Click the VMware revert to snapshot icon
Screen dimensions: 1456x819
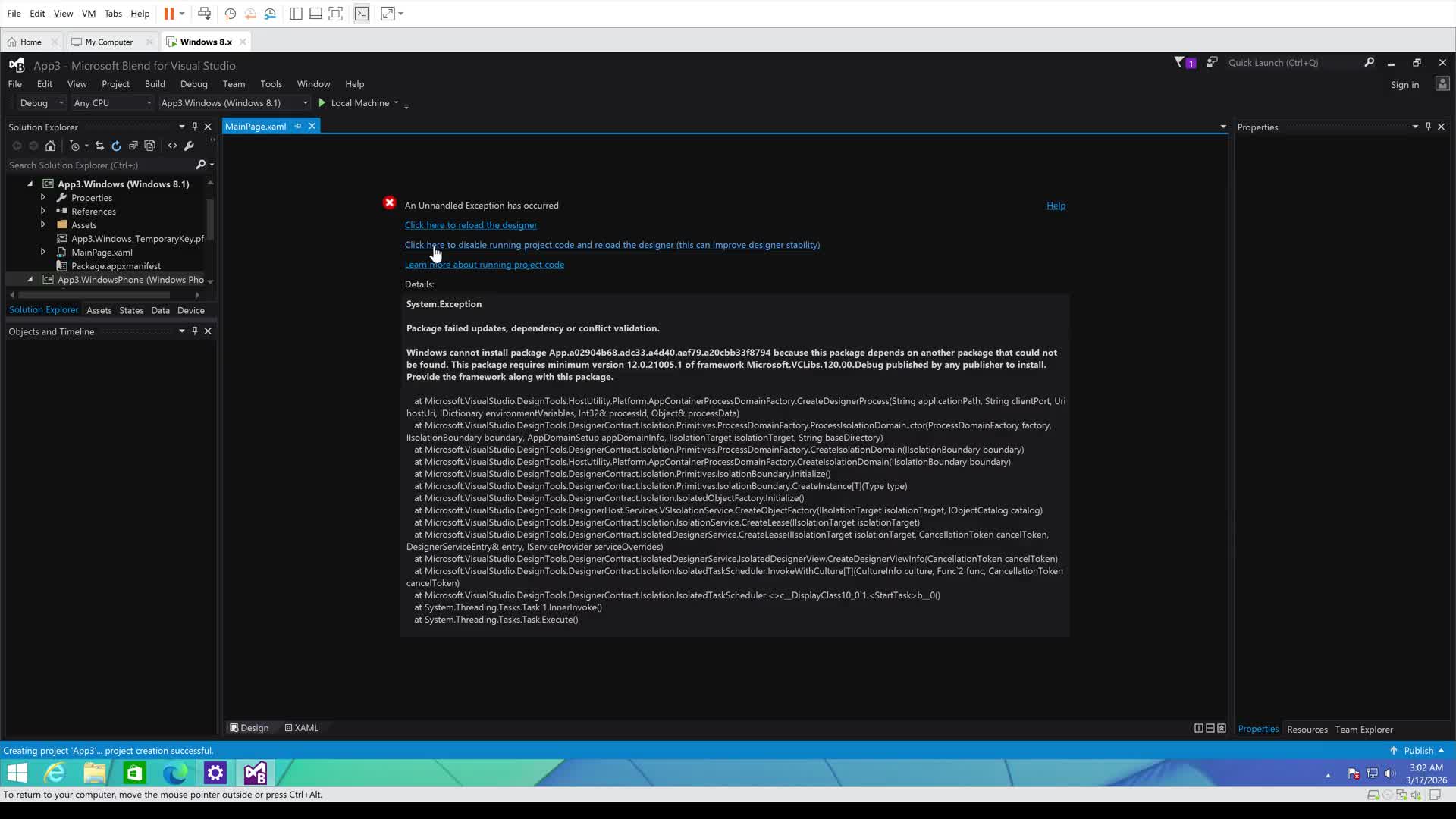[x=250, y=14]
